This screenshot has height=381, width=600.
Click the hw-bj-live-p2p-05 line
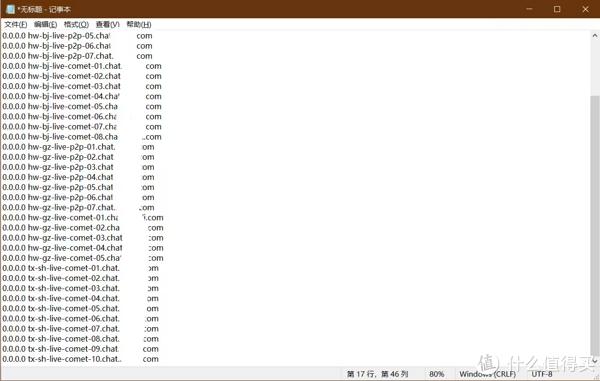pyautogui.click(x=77, y=36)
